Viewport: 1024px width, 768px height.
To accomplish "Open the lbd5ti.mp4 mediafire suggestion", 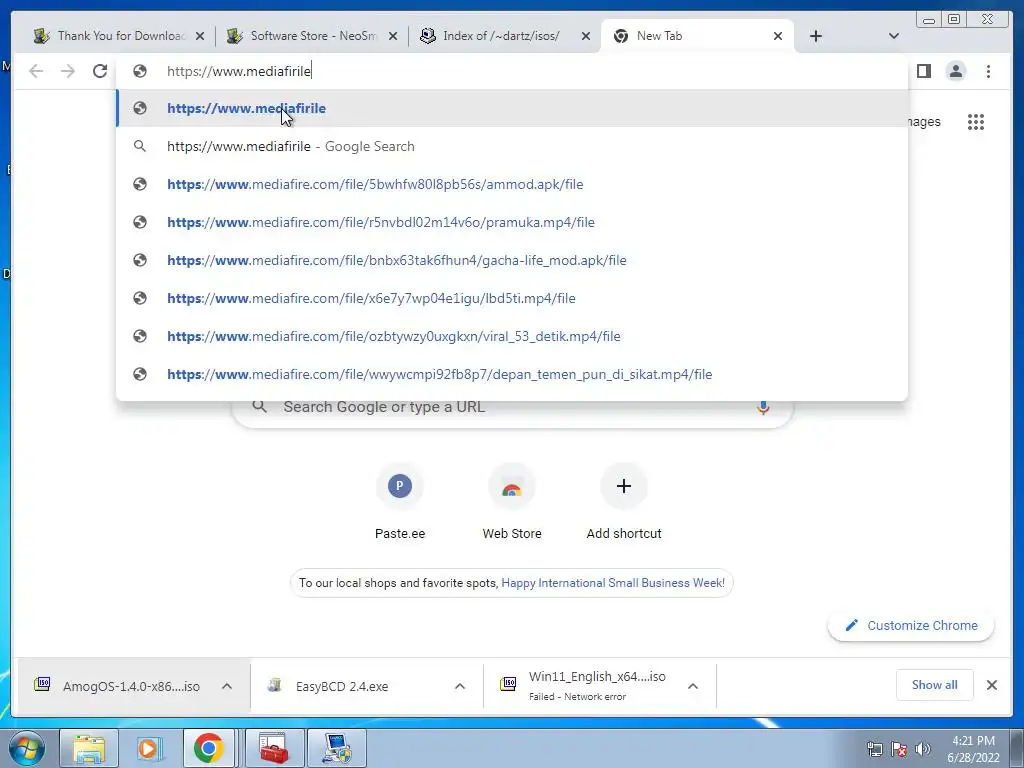I will [x=512, y=298].
